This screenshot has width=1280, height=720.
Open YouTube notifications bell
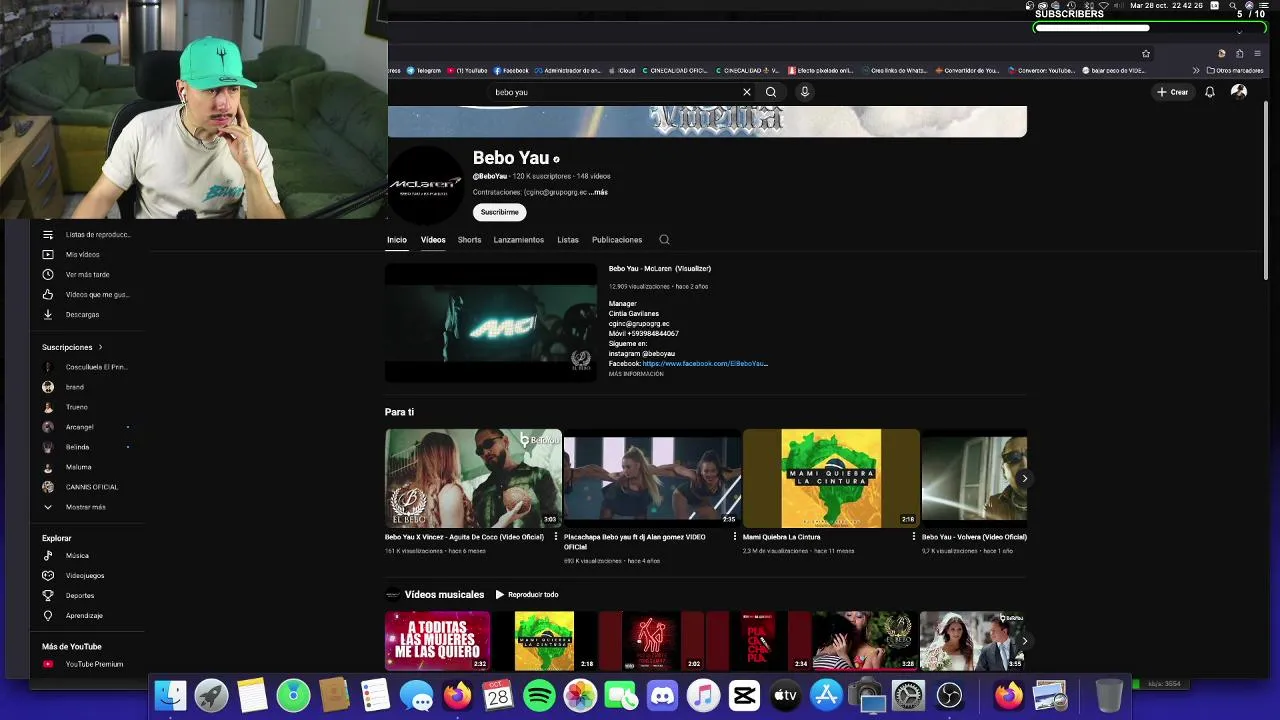coord(1210,92)
